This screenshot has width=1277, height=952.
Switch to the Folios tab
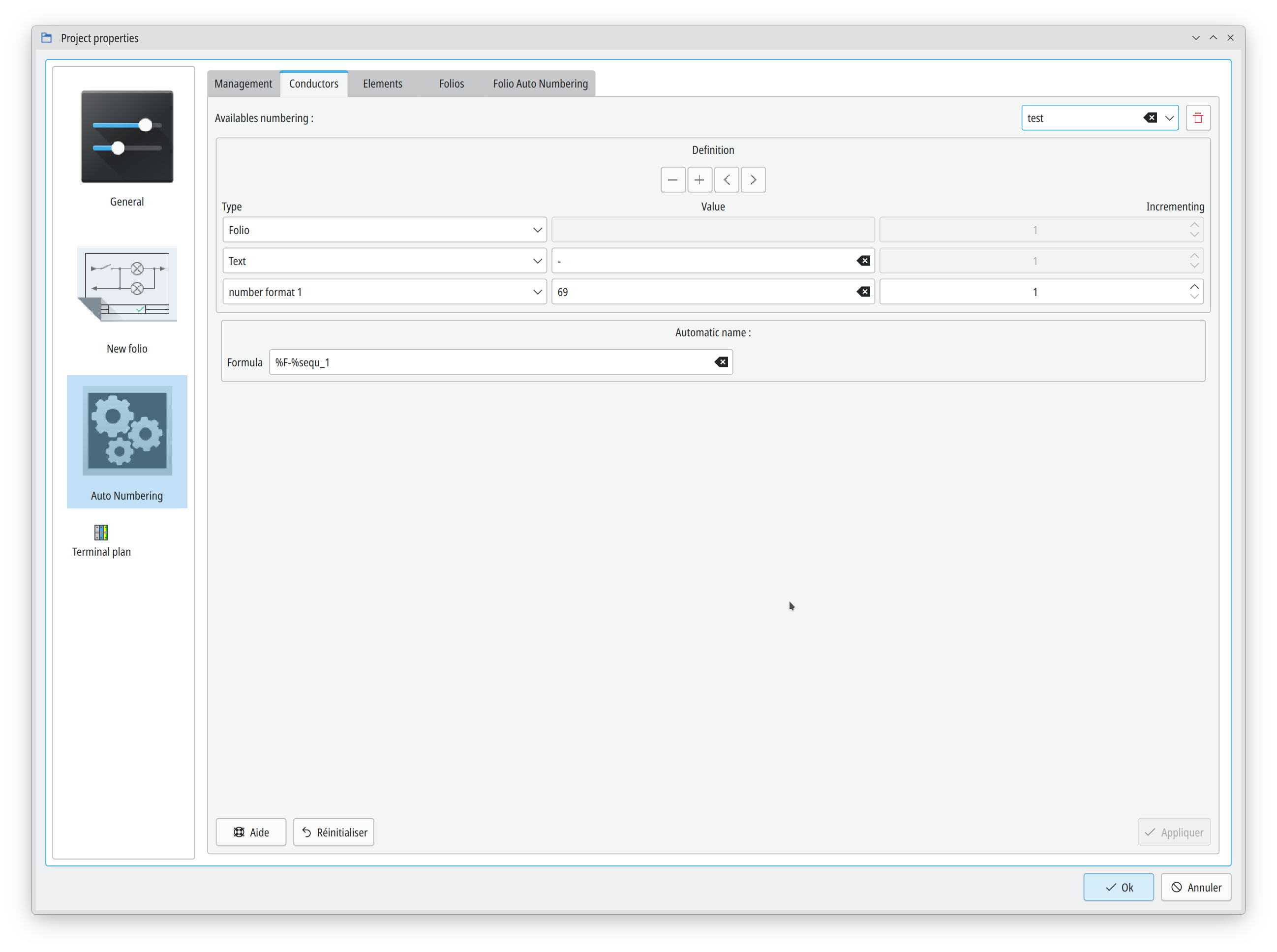(452, 84)
